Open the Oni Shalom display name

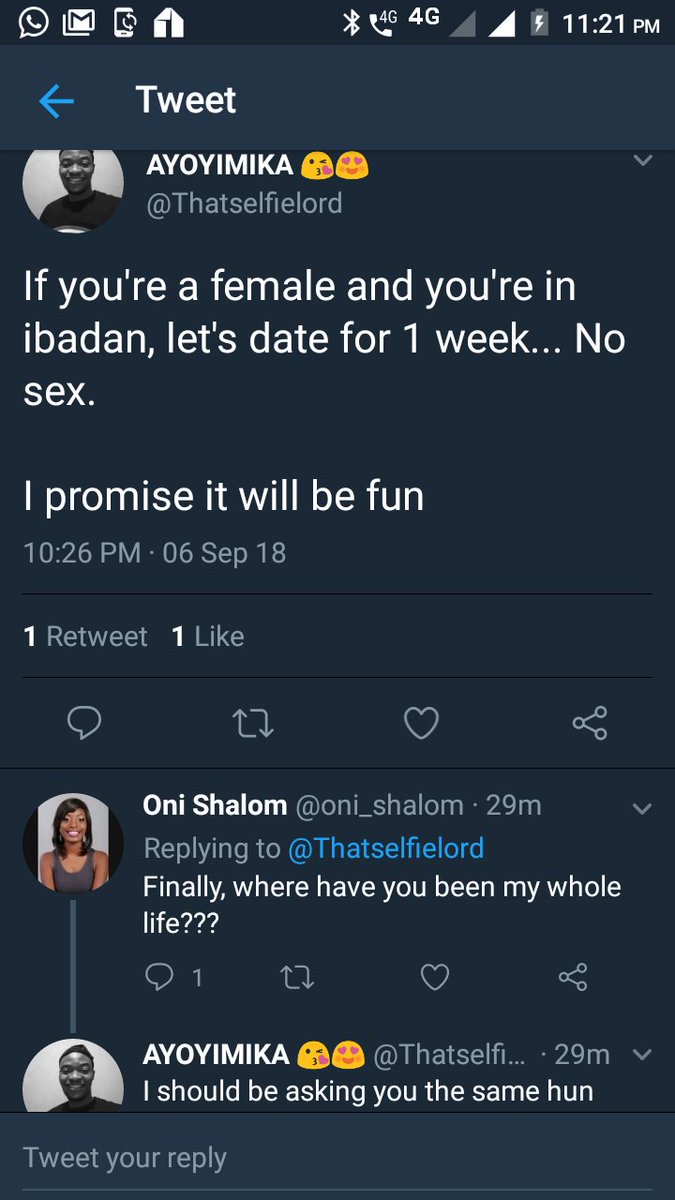(215, 805)
